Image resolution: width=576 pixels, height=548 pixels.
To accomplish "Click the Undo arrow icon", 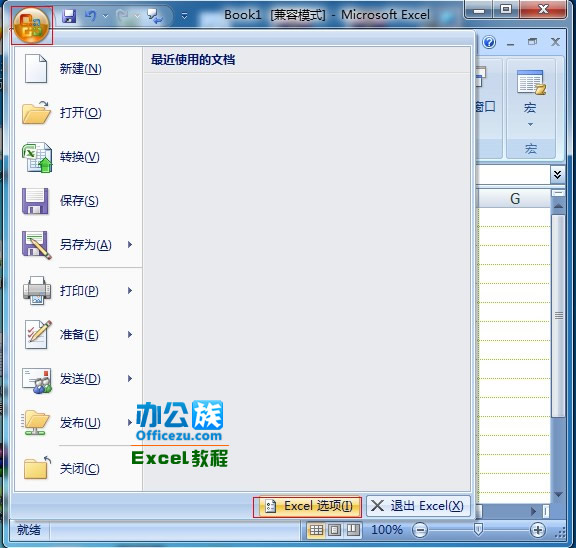I will [x=90, y=16].
